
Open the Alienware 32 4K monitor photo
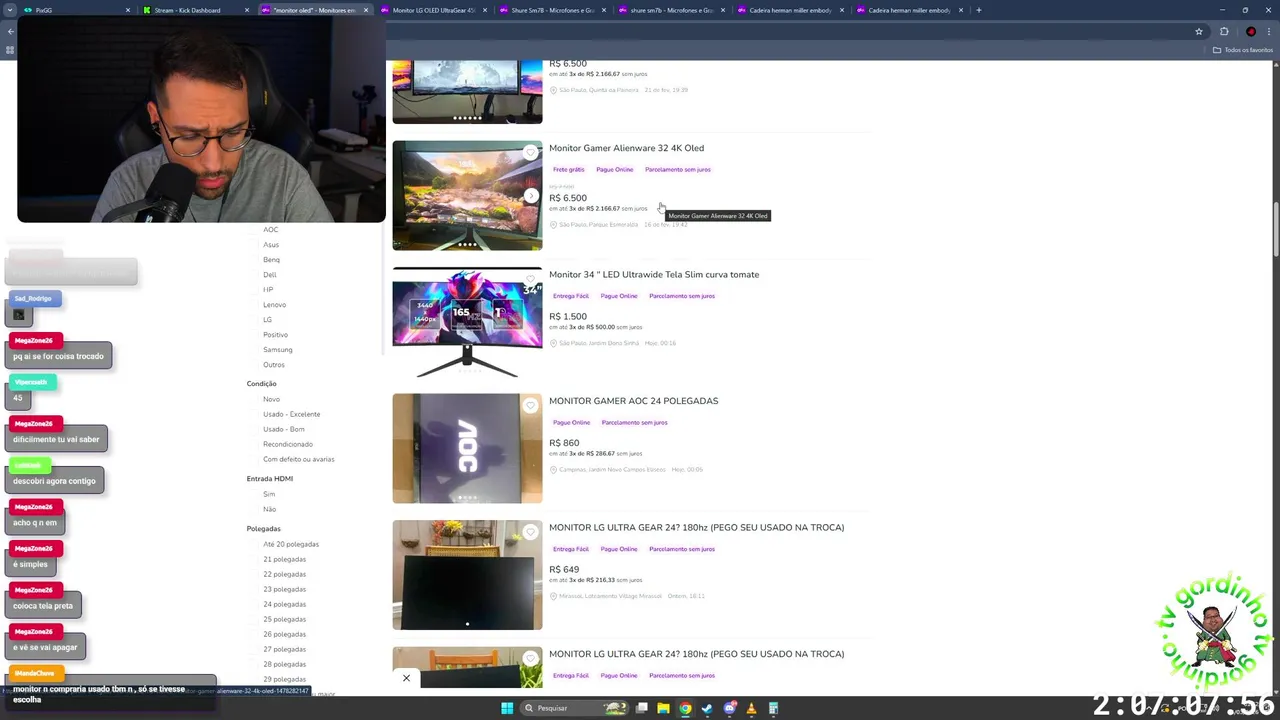tap(467, 195)
